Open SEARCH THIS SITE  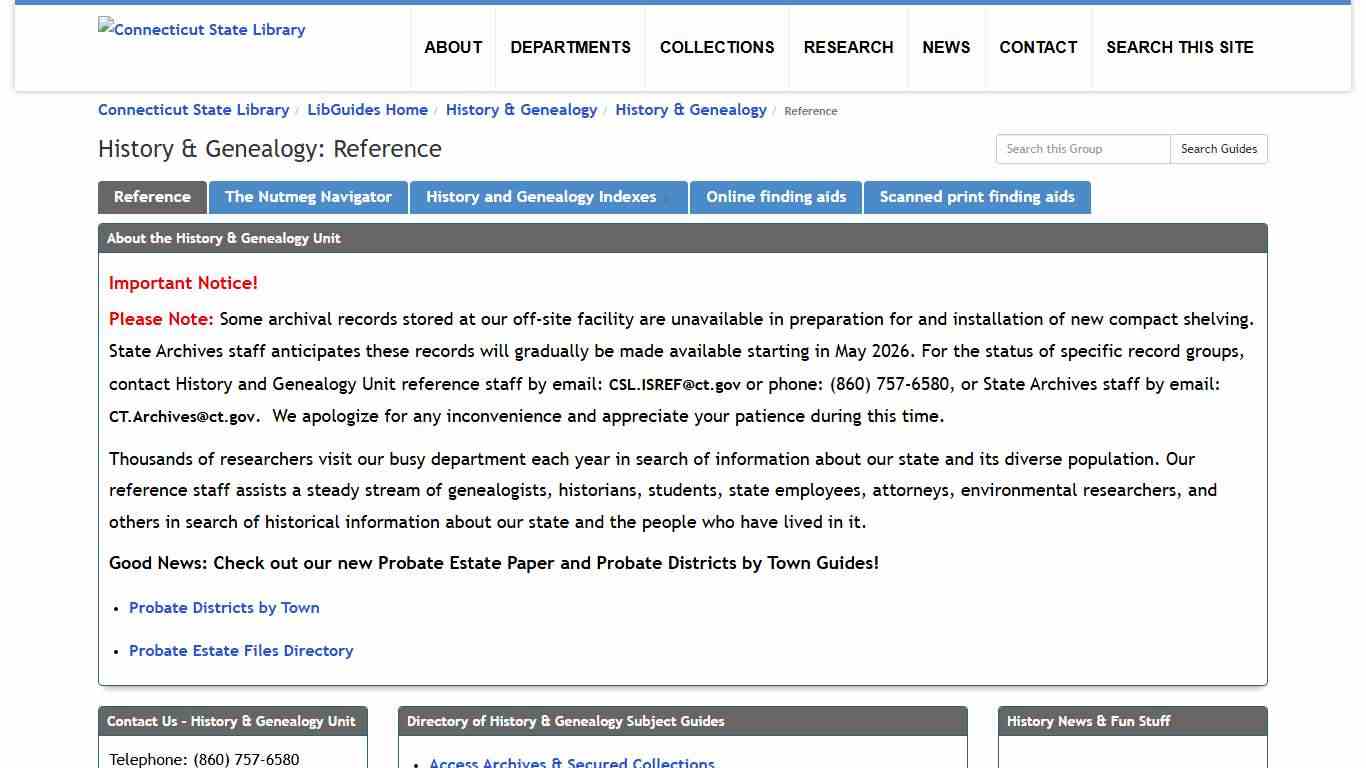click(x=1180, y=47)
